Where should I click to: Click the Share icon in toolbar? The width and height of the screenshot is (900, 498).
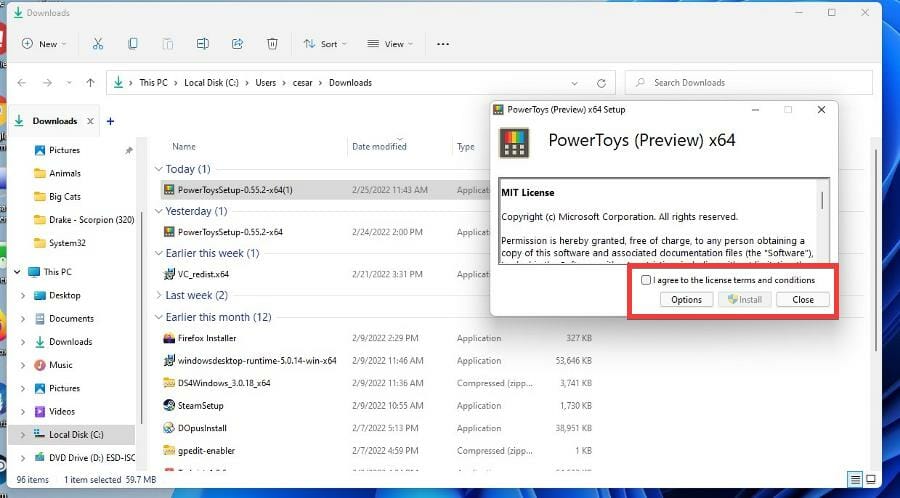click(237, 44)
